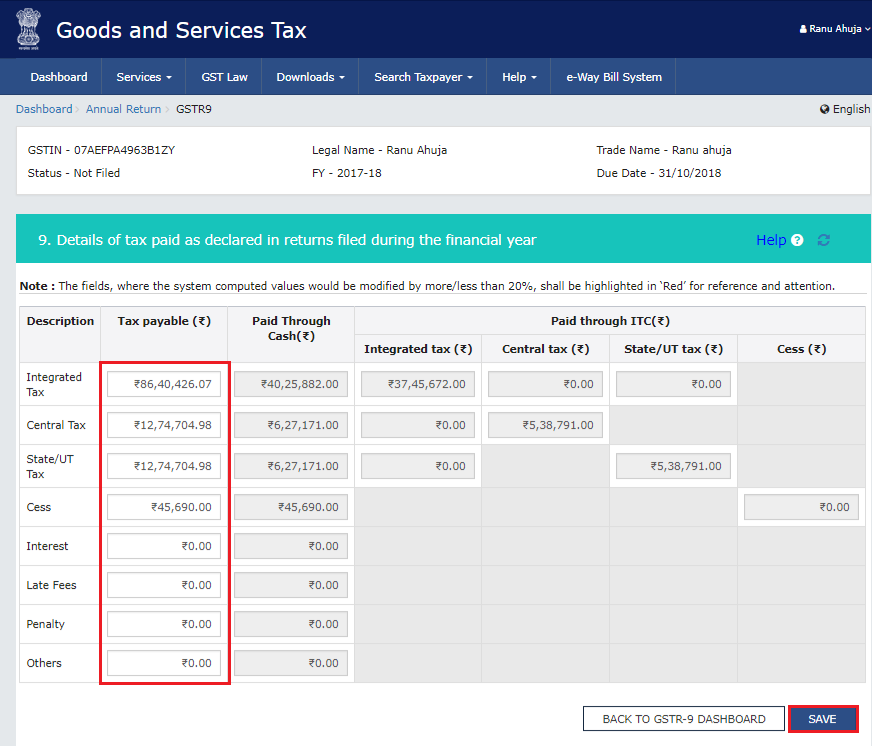
Task: Click the Goods and Services Tax emblem logo
Action: (x=28, y=30)
